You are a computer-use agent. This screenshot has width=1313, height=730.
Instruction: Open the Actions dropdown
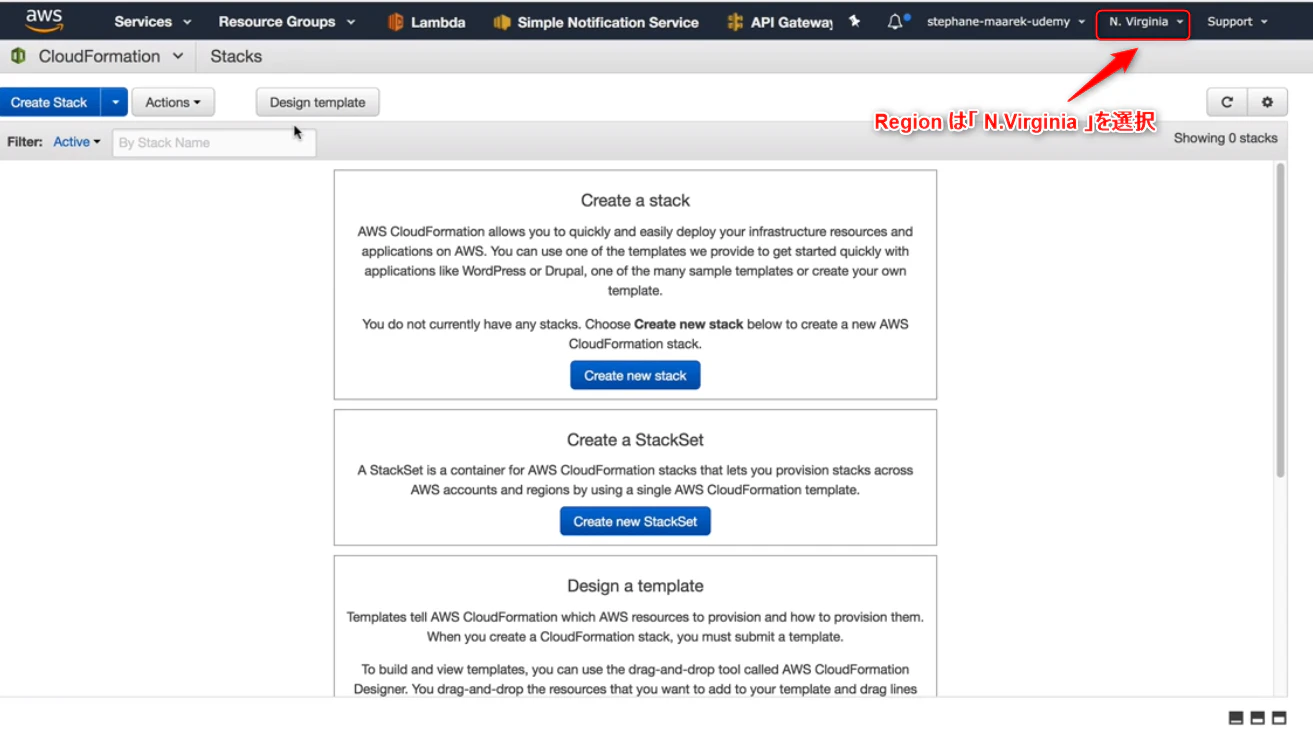click(x=173, y=102)
